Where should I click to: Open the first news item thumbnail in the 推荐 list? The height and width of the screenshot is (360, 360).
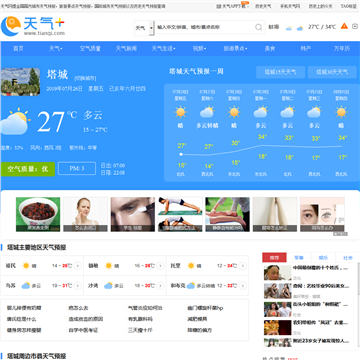pos(277,272)
